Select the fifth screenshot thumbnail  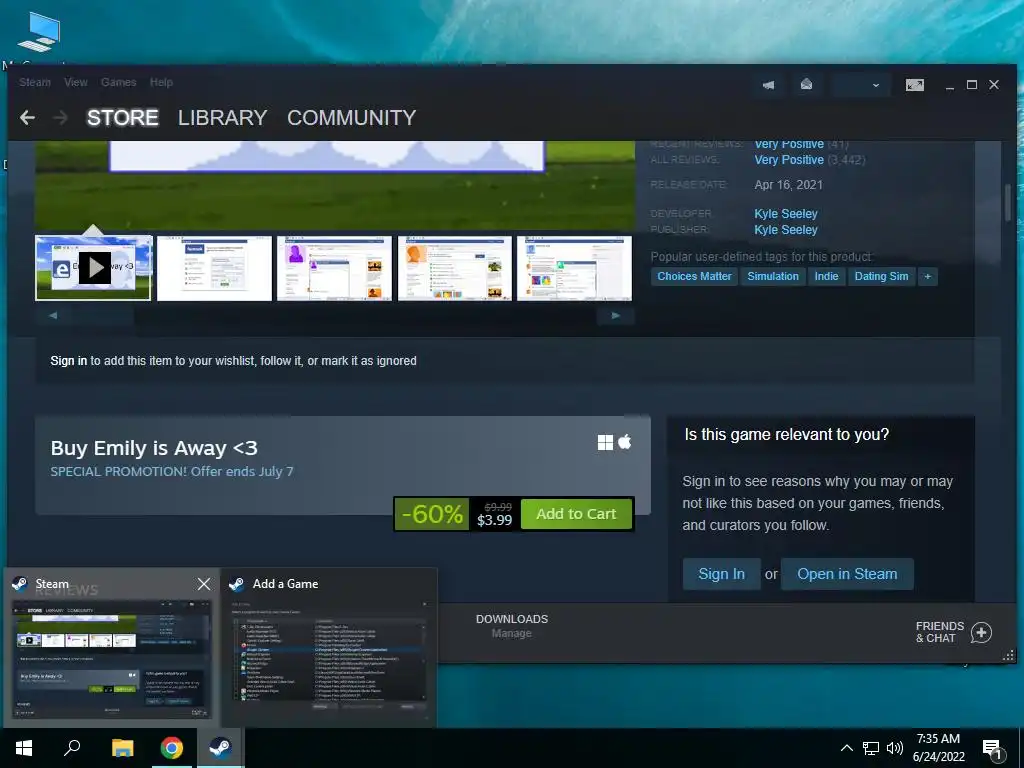pos(575,268)
